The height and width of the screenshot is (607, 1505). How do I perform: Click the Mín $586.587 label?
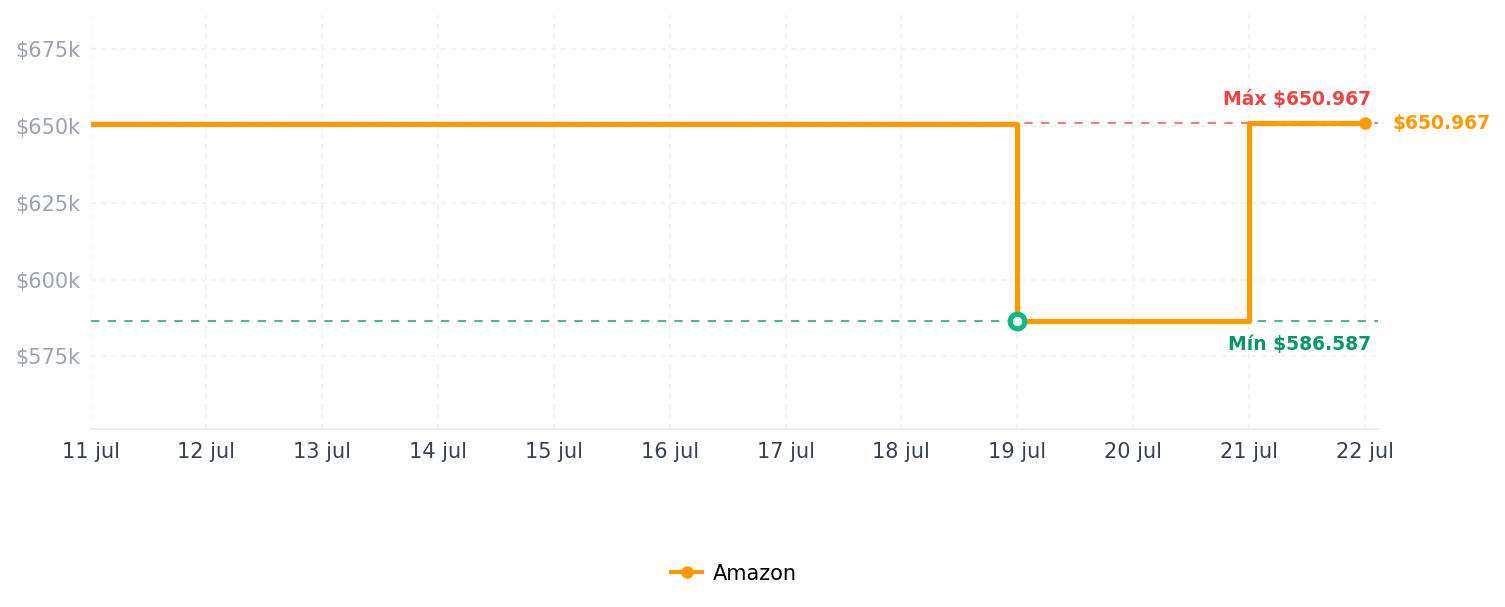(x=1299, y=344)
